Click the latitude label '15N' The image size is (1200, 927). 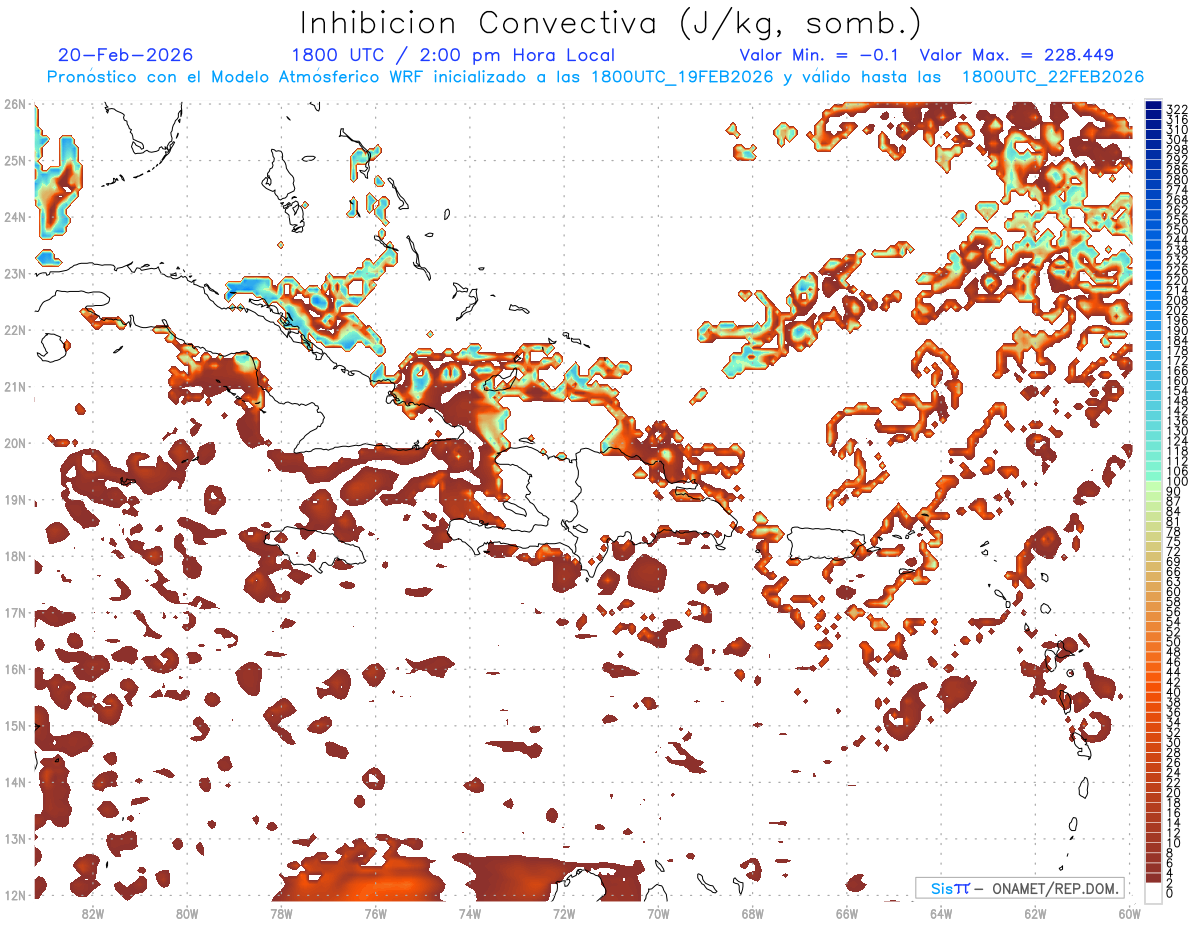point(15,725)
